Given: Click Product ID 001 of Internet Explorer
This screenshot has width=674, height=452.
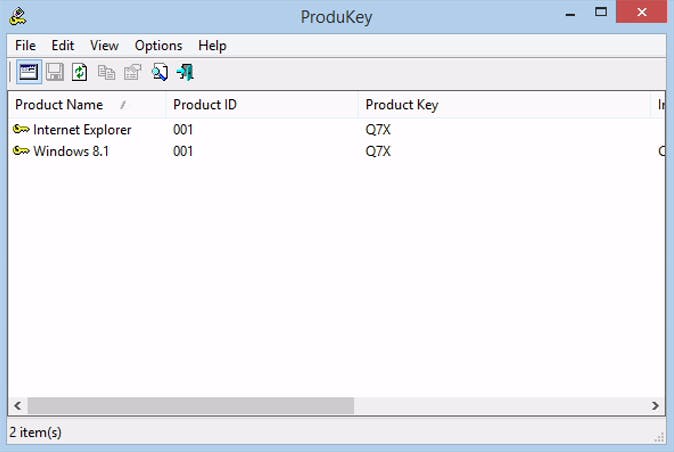Looking at the screenshot, I should click(183, 129).
